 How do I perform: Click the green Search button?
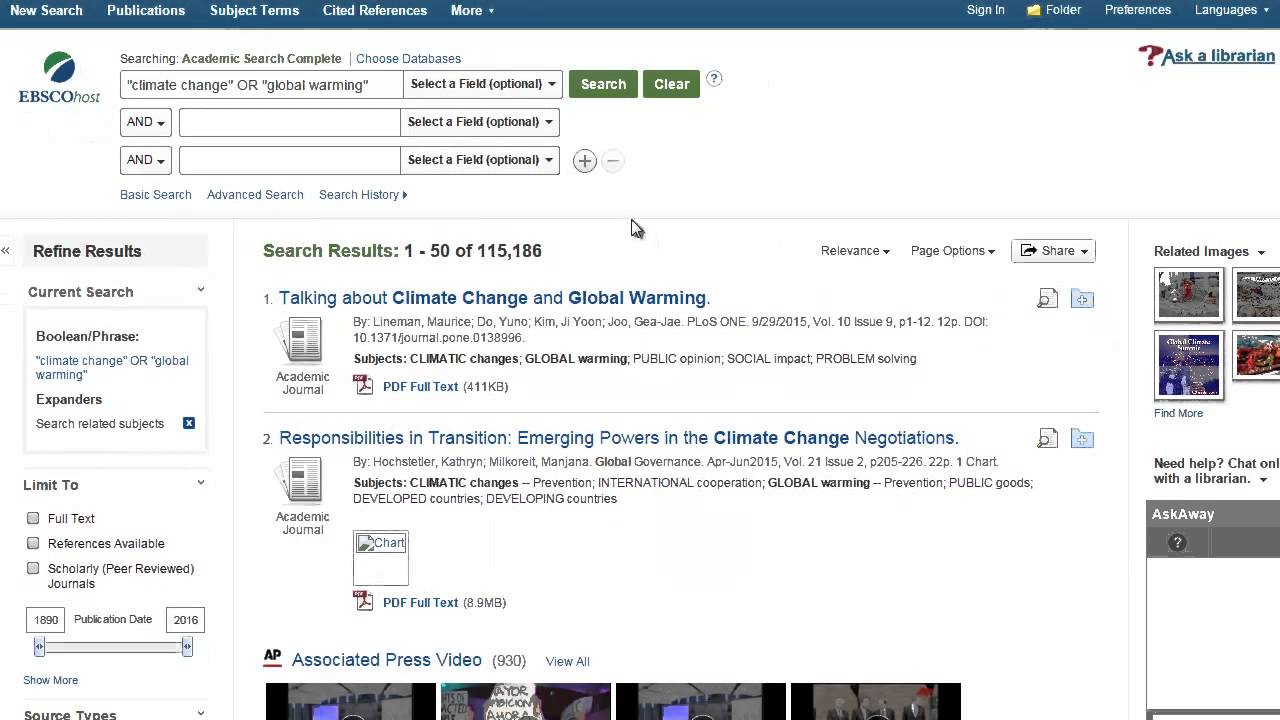pyautogui.click(x=603, y=84)
